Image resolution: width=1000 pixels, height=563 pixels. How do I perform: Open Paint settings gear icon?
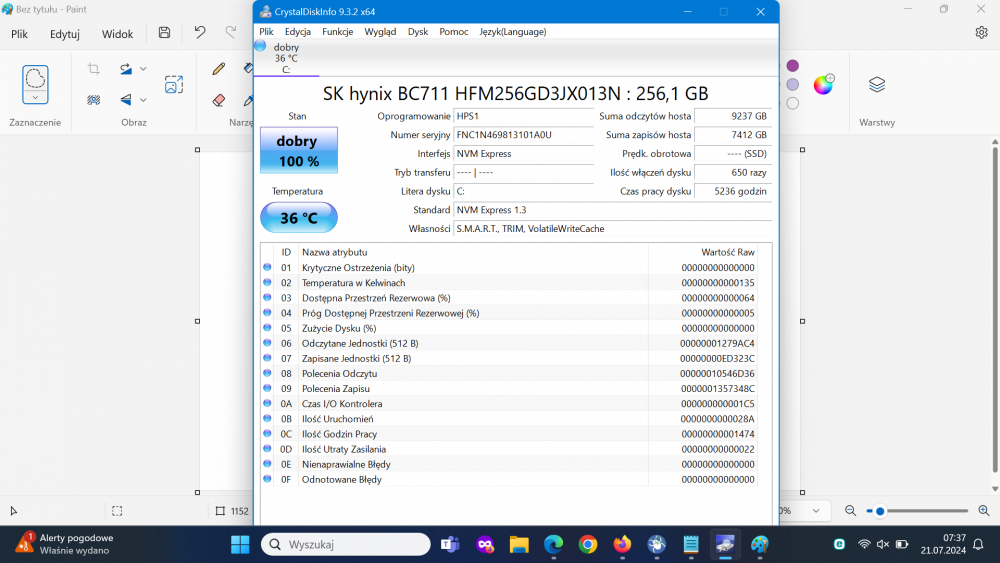(981, 33)
